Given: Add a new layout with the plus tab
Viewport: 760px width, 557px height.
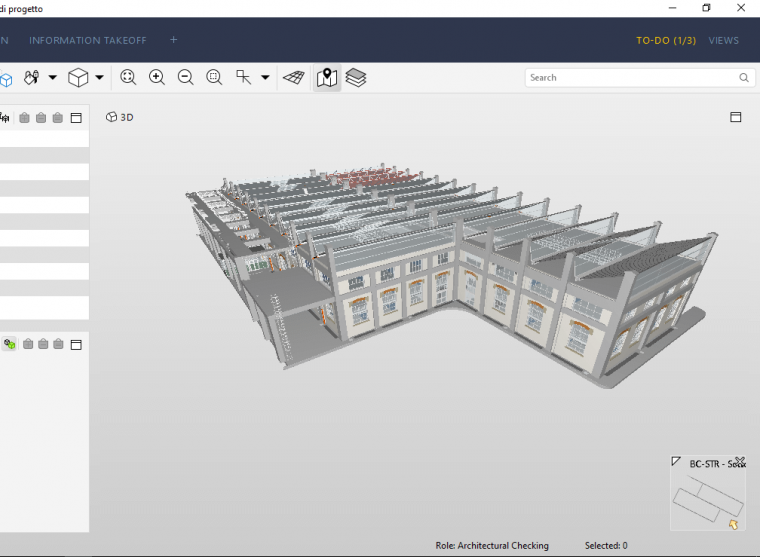Looking at the screenshot, I should point(174,40).
